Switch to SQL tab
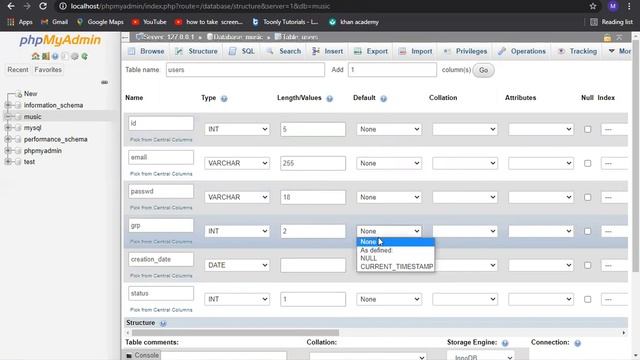640x360 pixels. click(x=242, y=51)
